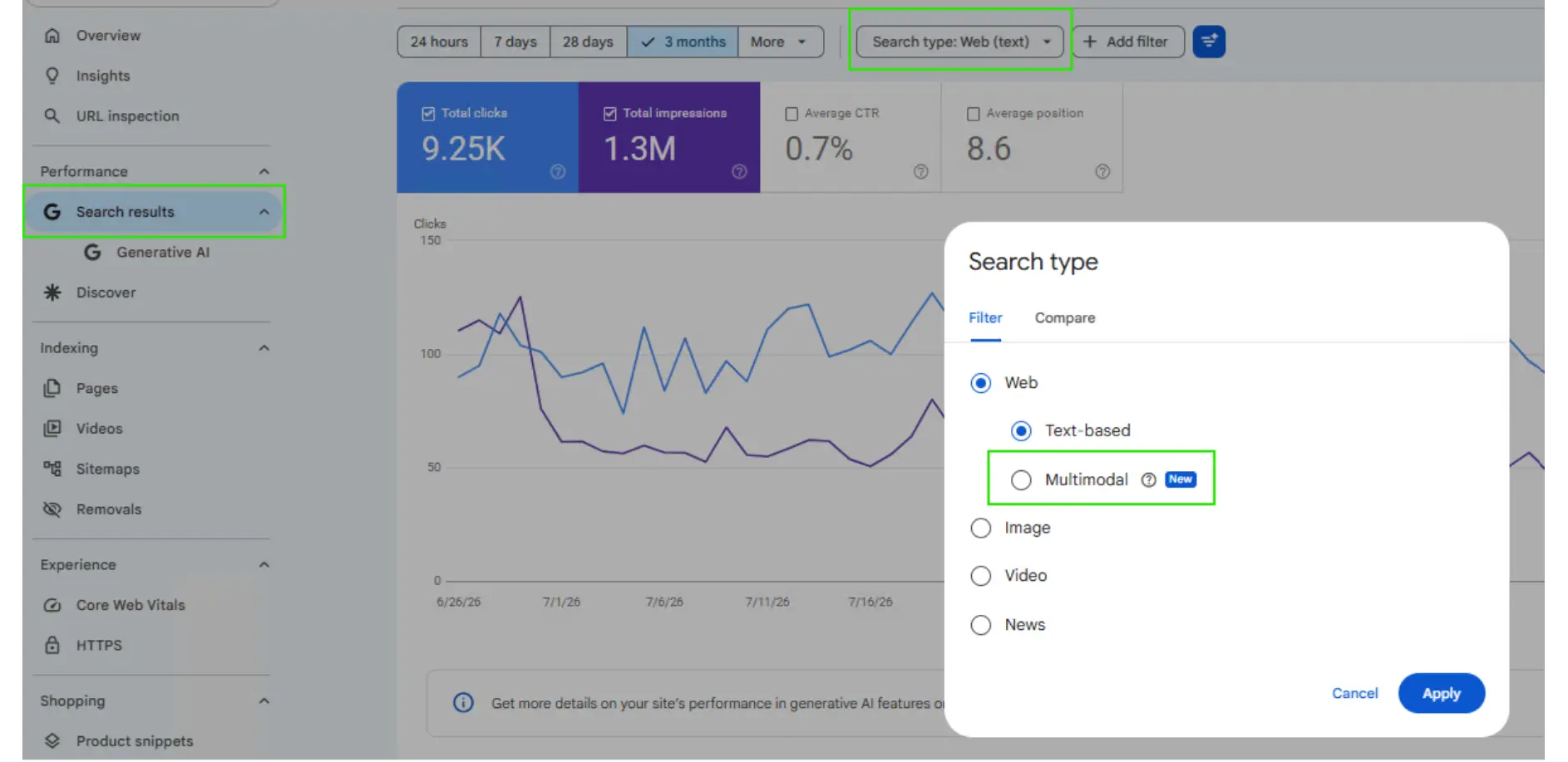Click the Discover asterisk icon
Viewport: 1568px width, 762px height.
pos(52,293)
